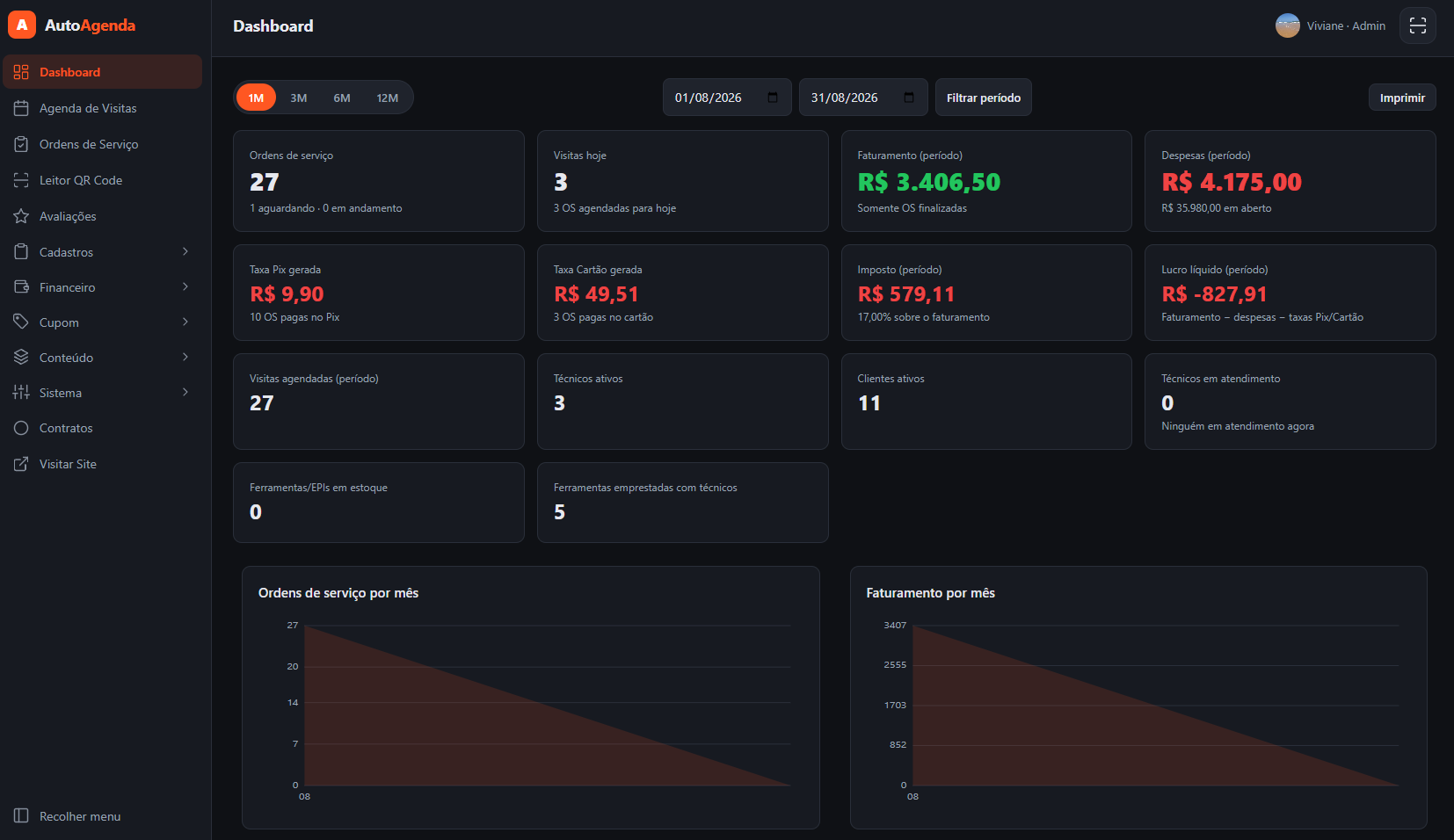This screenshot has width=1454, height=840.
Task: Click the Imprimir button
Action: click(1402, 98)
